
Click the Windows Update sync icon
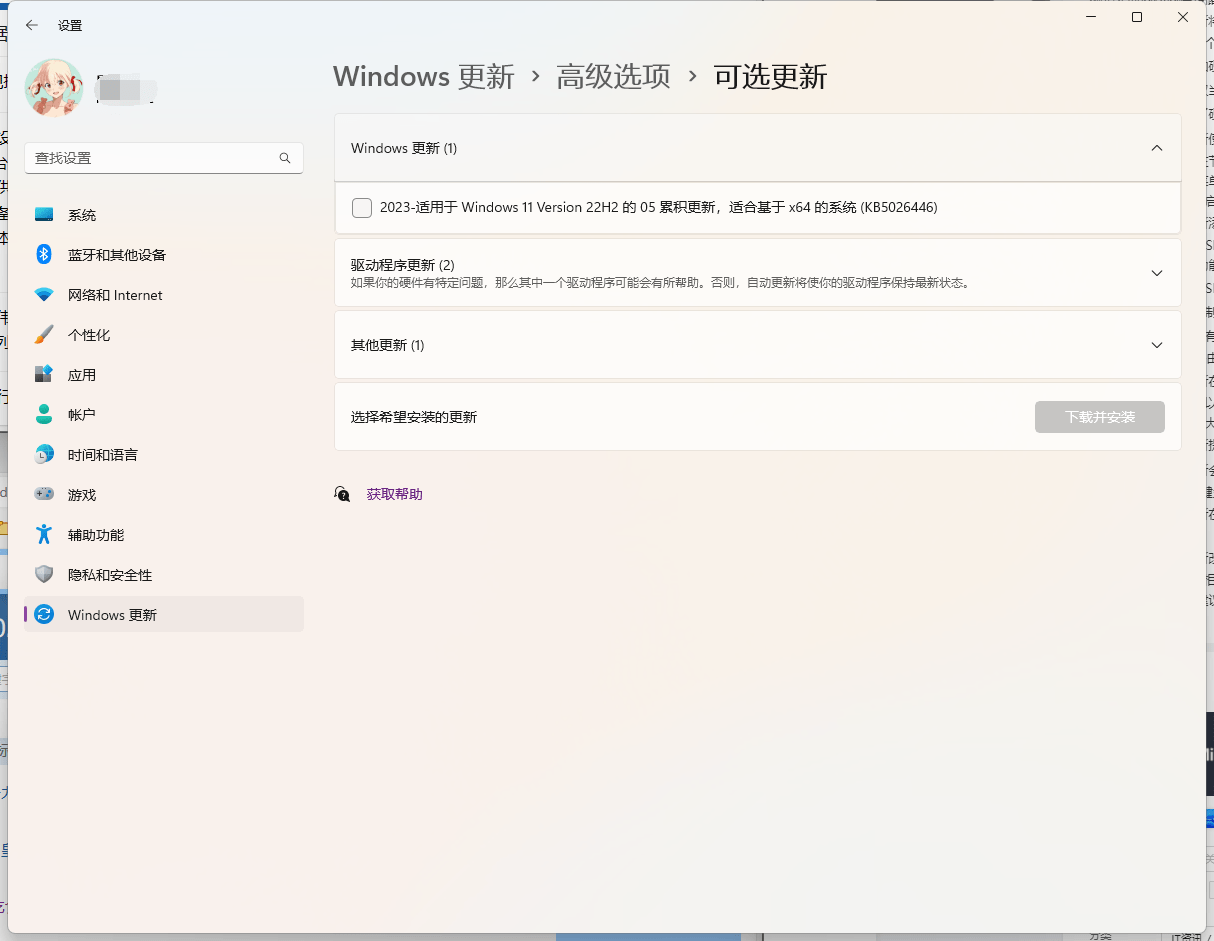(x=44, y=615)
